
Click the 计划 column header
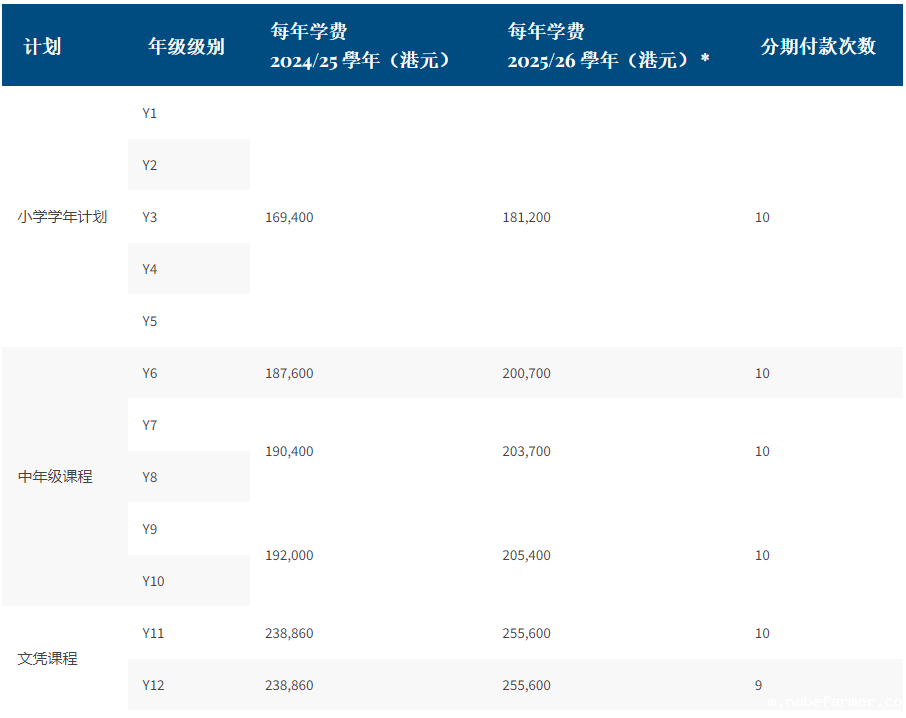[x=42, y=47]
